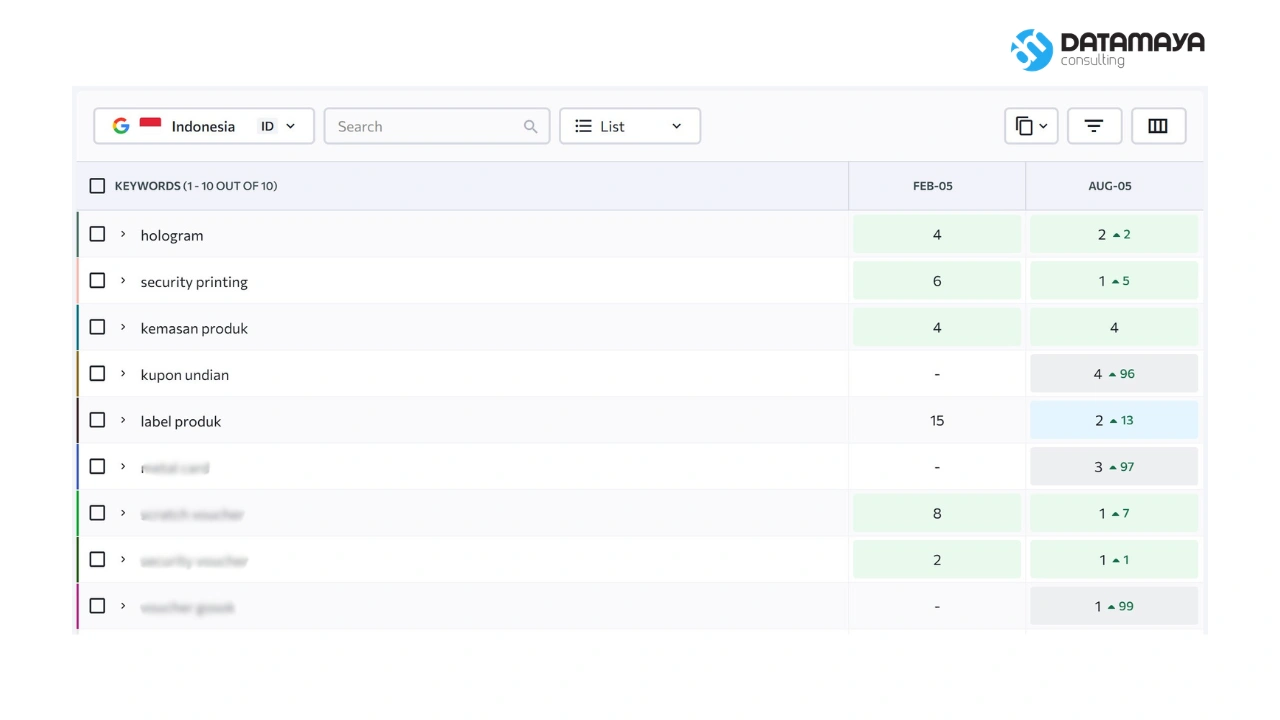Open the List view dropdown
The image size is (1280, 720).
click(630, 126)
